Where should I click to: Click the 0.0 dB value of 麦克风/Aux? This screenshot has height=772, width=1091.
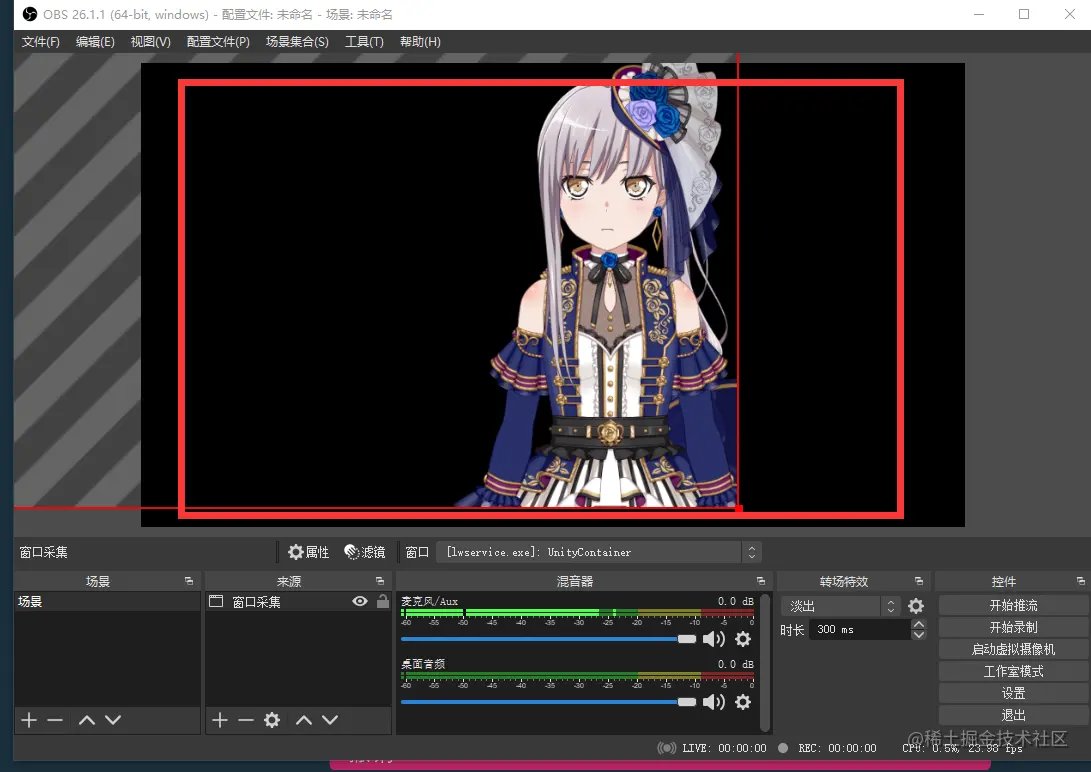[x=735, y=602]
